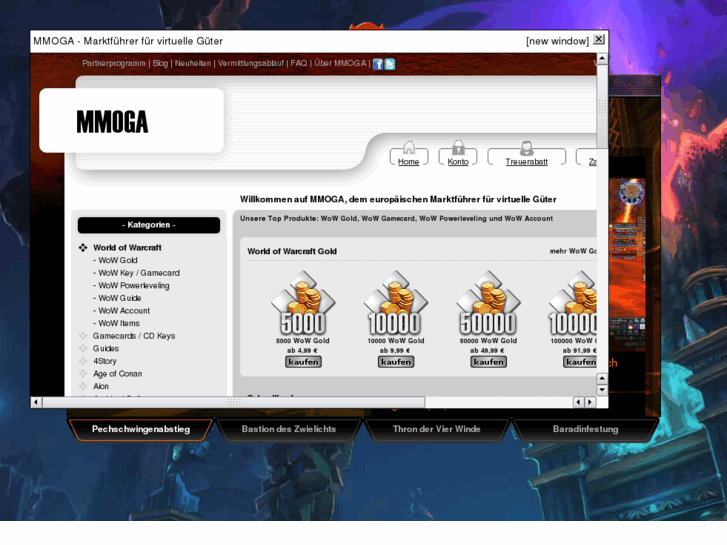Open the WoW Key / Gamecard subcategory
This screenshot has width=727, height=545.
tap(139, 273)
